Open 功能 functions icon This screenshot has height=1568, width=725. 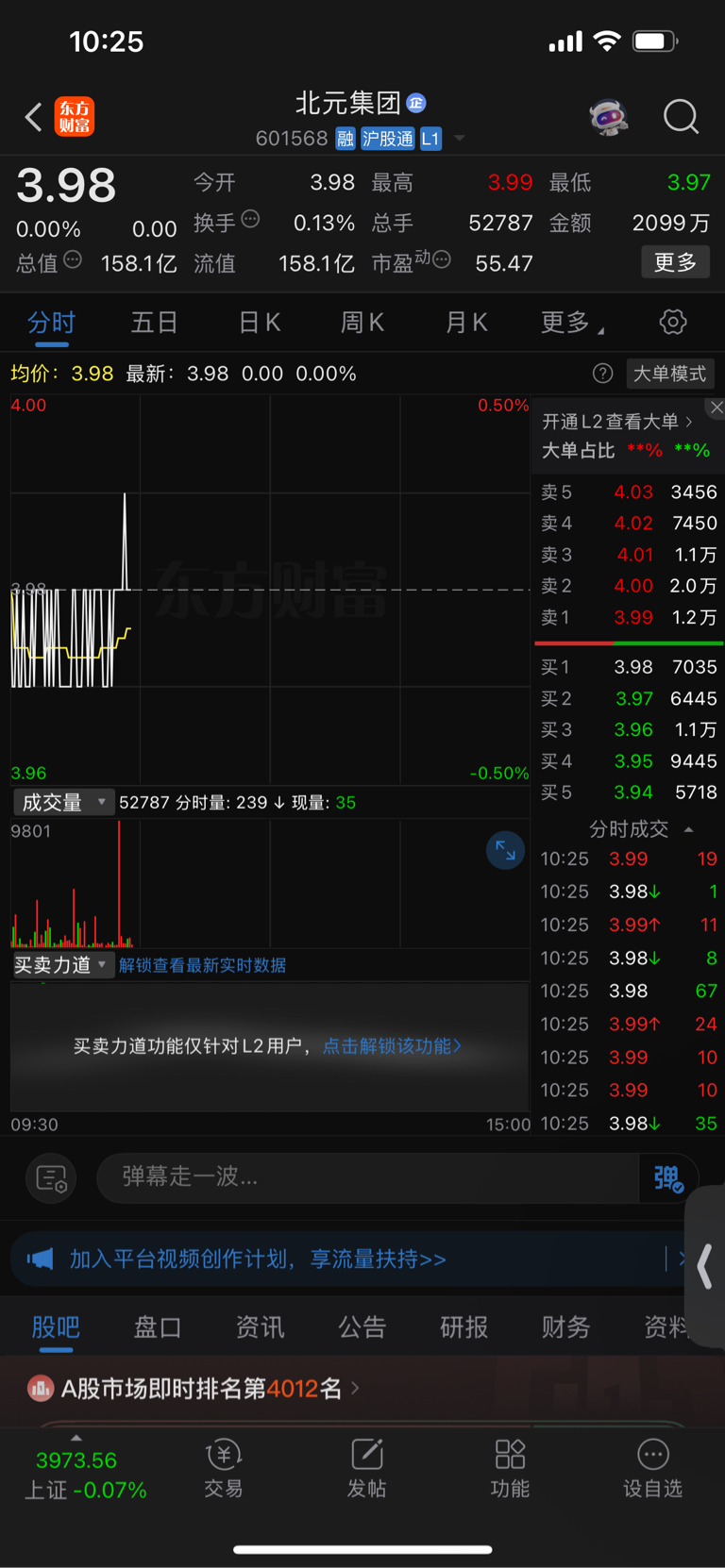pyautogui.click(x=510, y=1469)
